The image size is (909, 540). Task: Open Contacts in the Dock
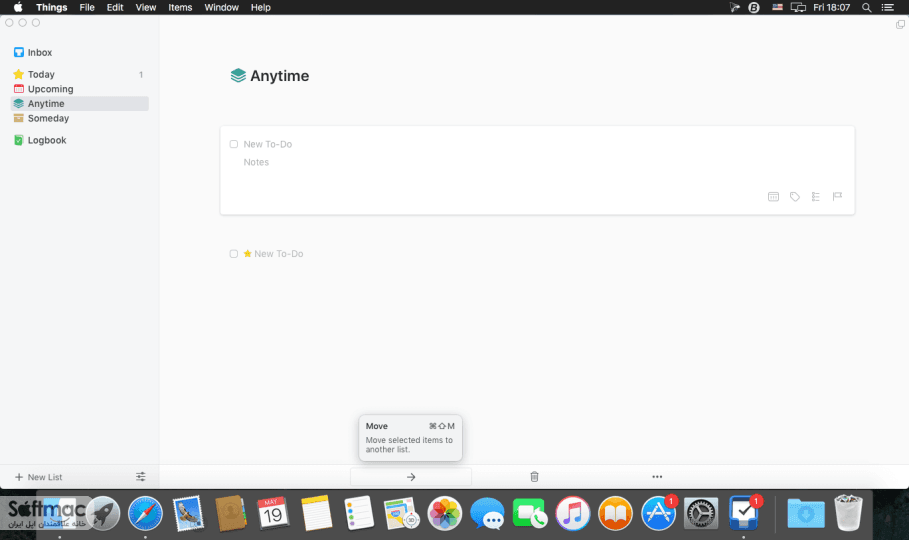(231, 513)
